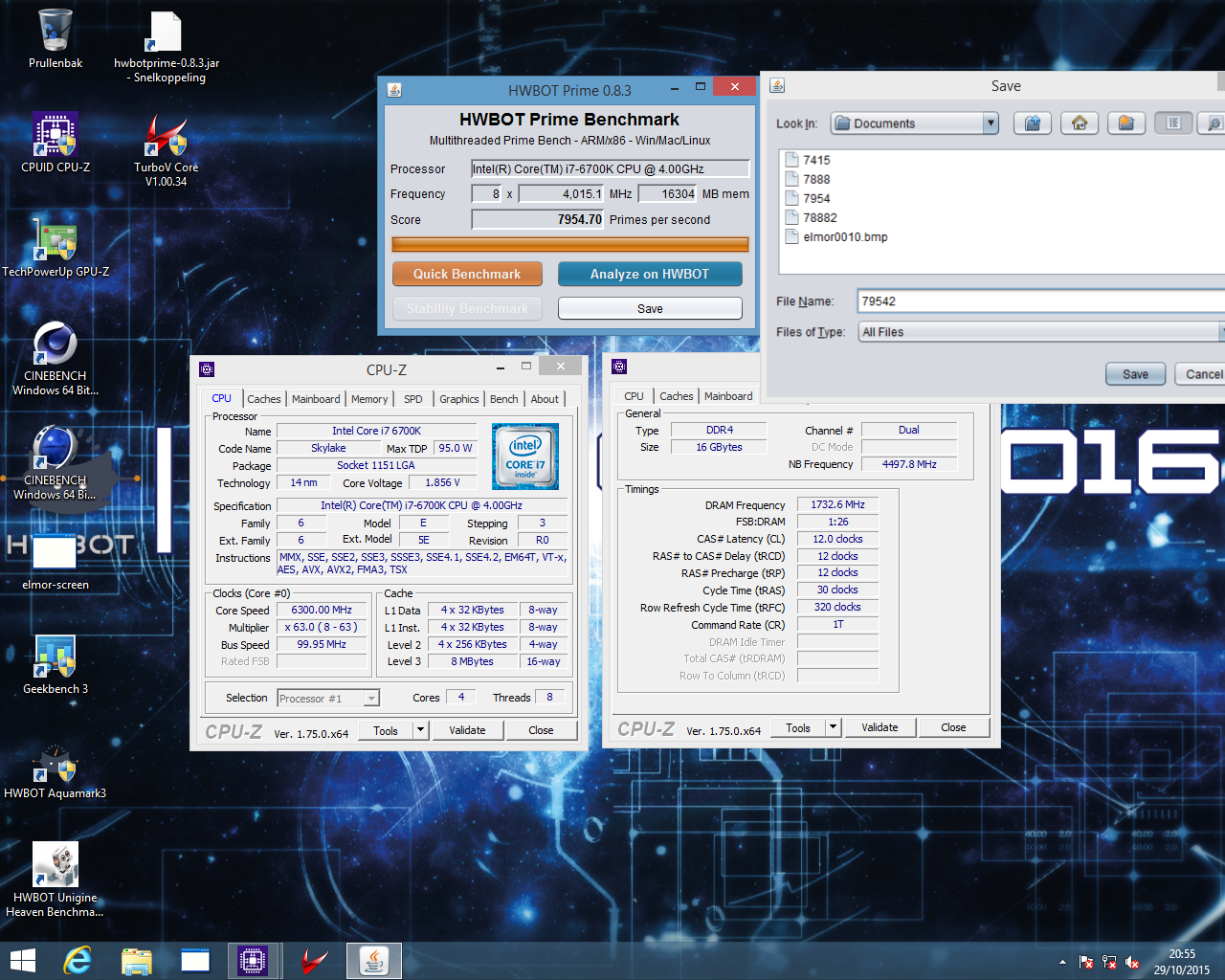Image resolution: width=1225 pixels, height=980 pixels.
Task: Select file 7954 in the Save list
Action: pos(808,198)
